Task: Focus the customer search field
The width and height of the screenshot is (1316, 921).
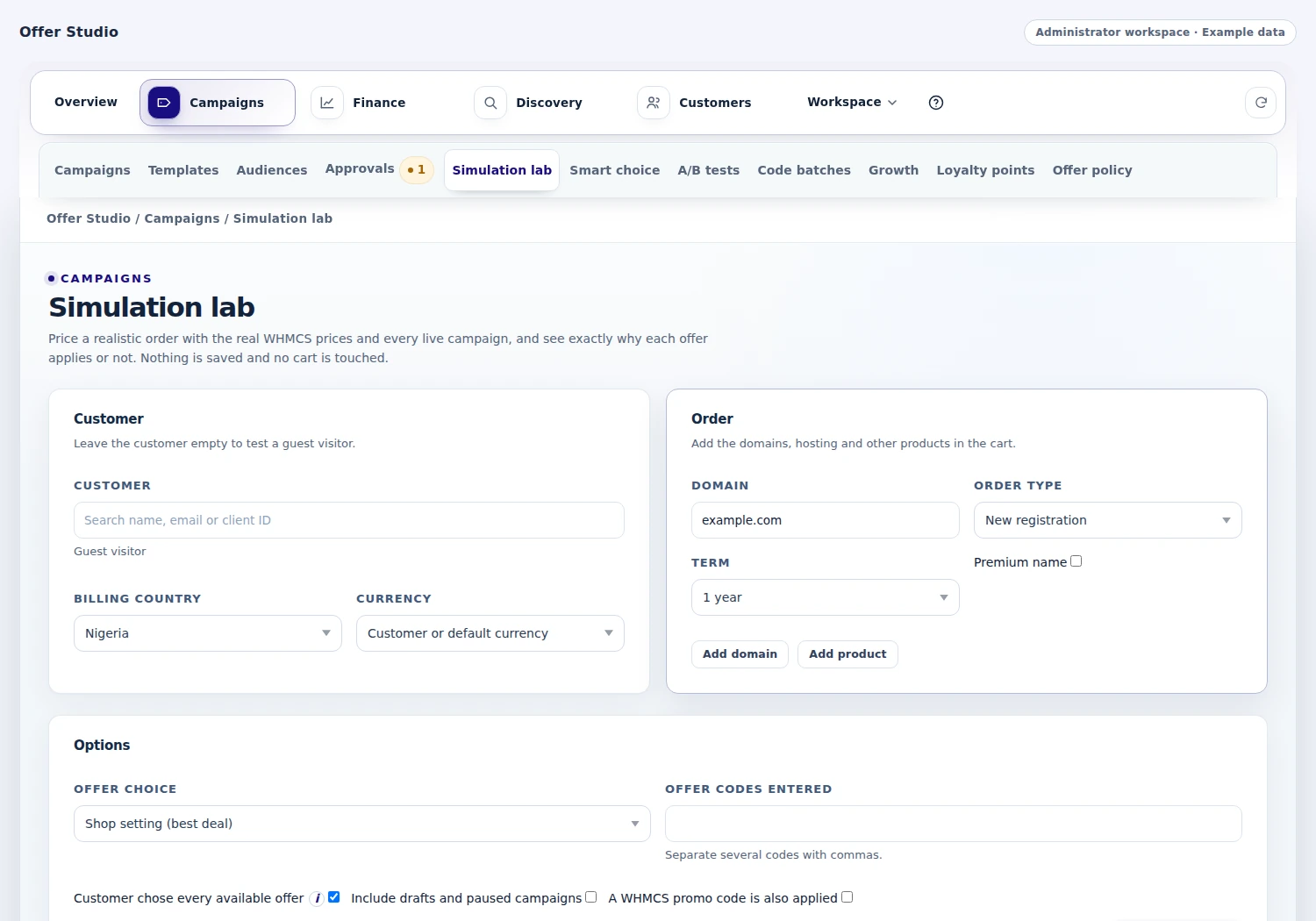Action: (349, 520)
